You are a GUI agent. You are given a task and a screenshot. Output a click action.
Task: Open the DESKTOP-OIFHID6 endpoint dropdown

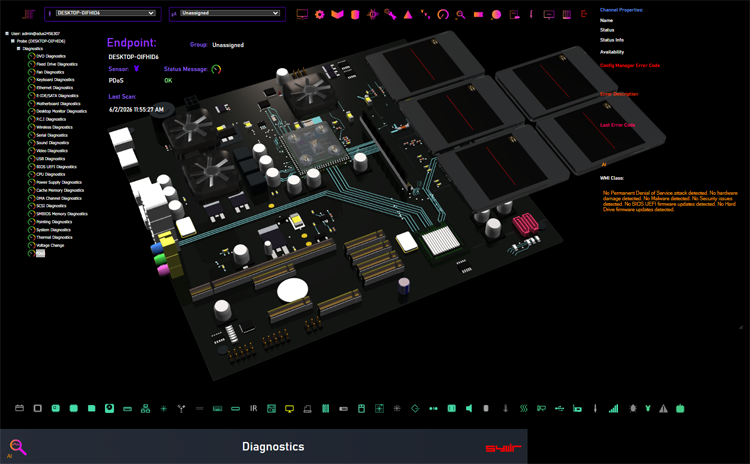click(103, 13)
